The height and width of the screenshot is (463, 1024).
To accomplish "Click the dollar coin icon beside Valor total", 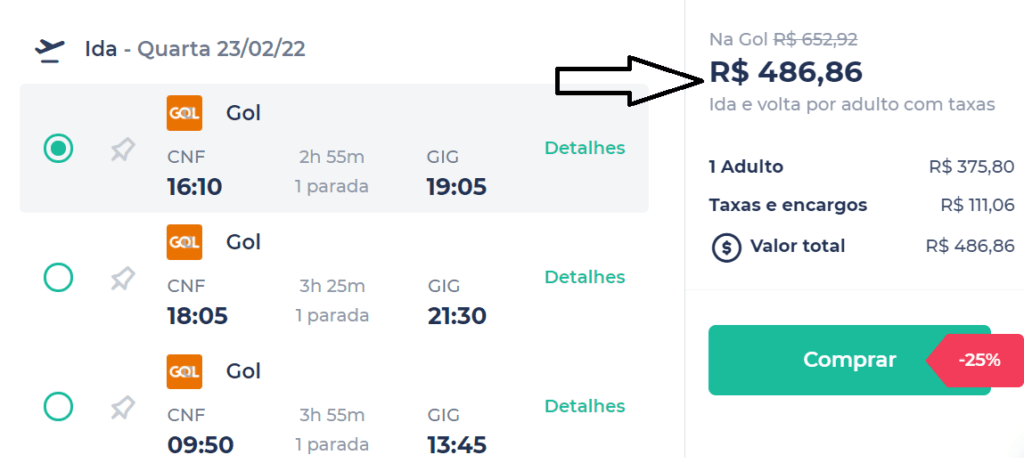I will click(x=726, y=247).
